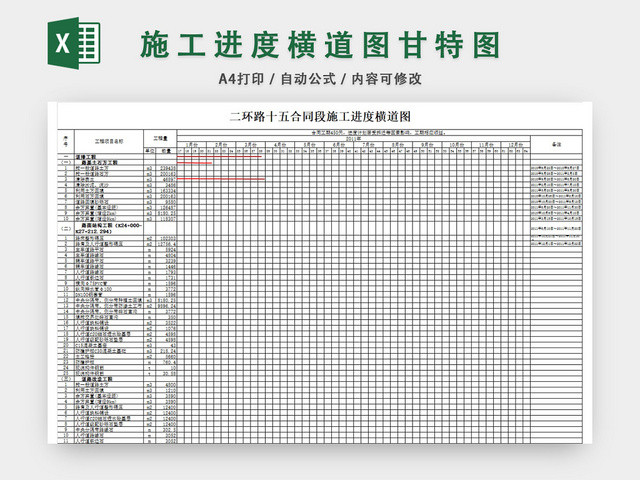Select the 1月份 month header
This screenshot has height=480, width=640.
(x=191, y=145)
